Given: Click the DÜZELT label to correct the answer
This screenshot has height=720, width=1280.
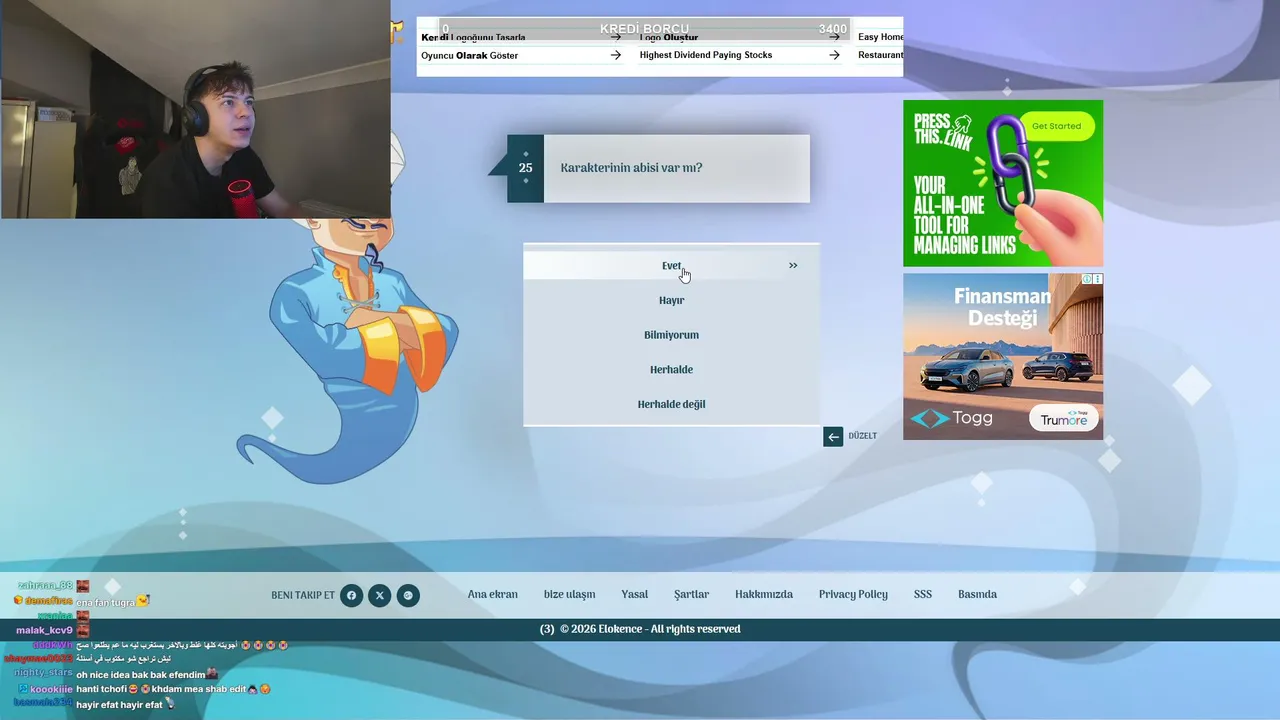Looking at the screenshot, I should tap(862, 436).
